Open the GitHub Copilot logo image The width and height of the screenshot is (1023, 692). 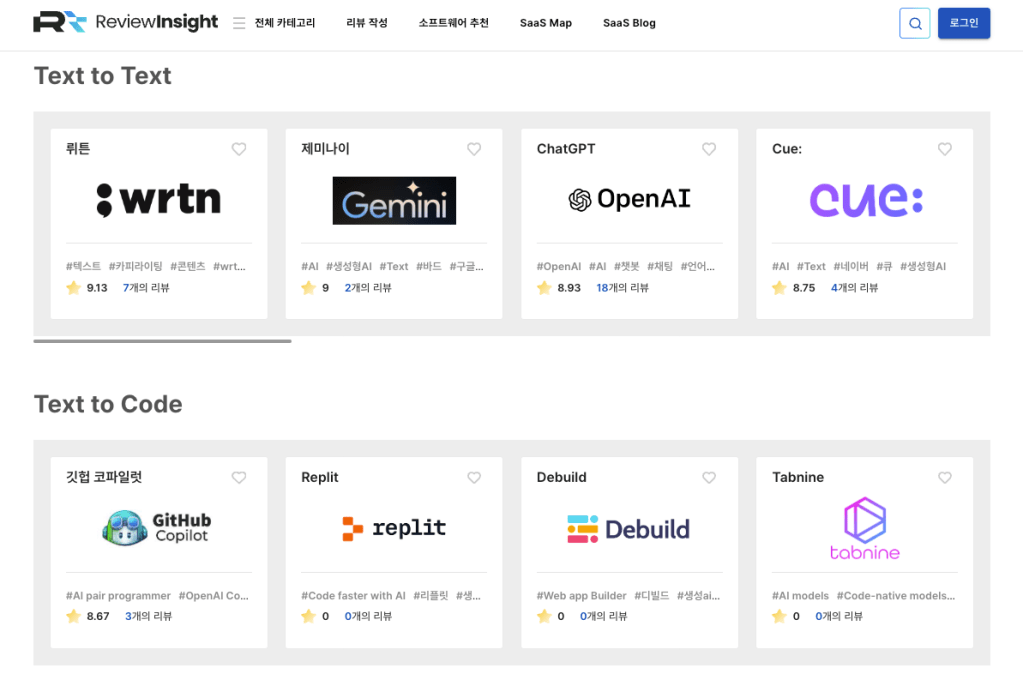point(158,527)
